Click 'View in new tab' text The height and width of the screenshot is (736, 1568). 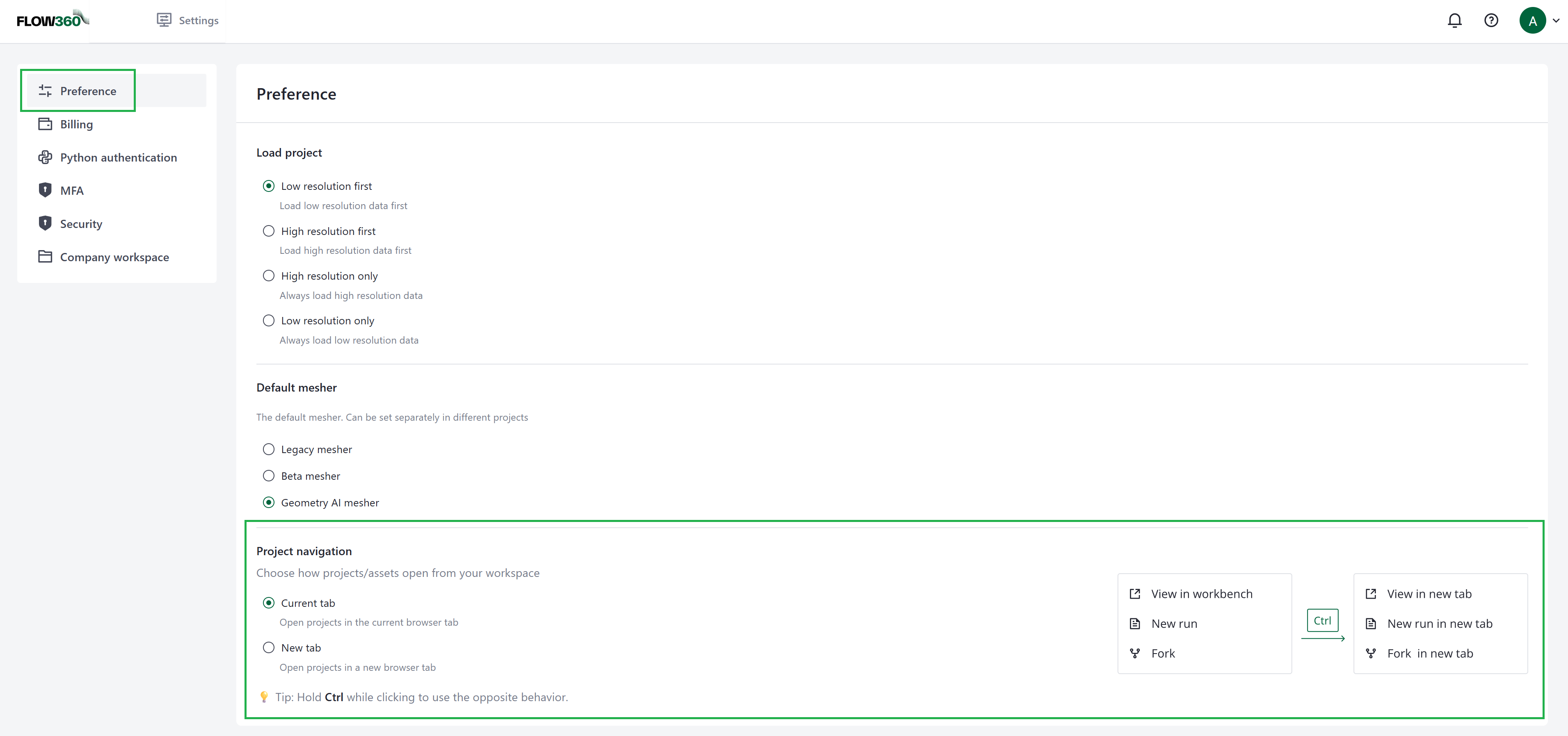coord(1429,594)
